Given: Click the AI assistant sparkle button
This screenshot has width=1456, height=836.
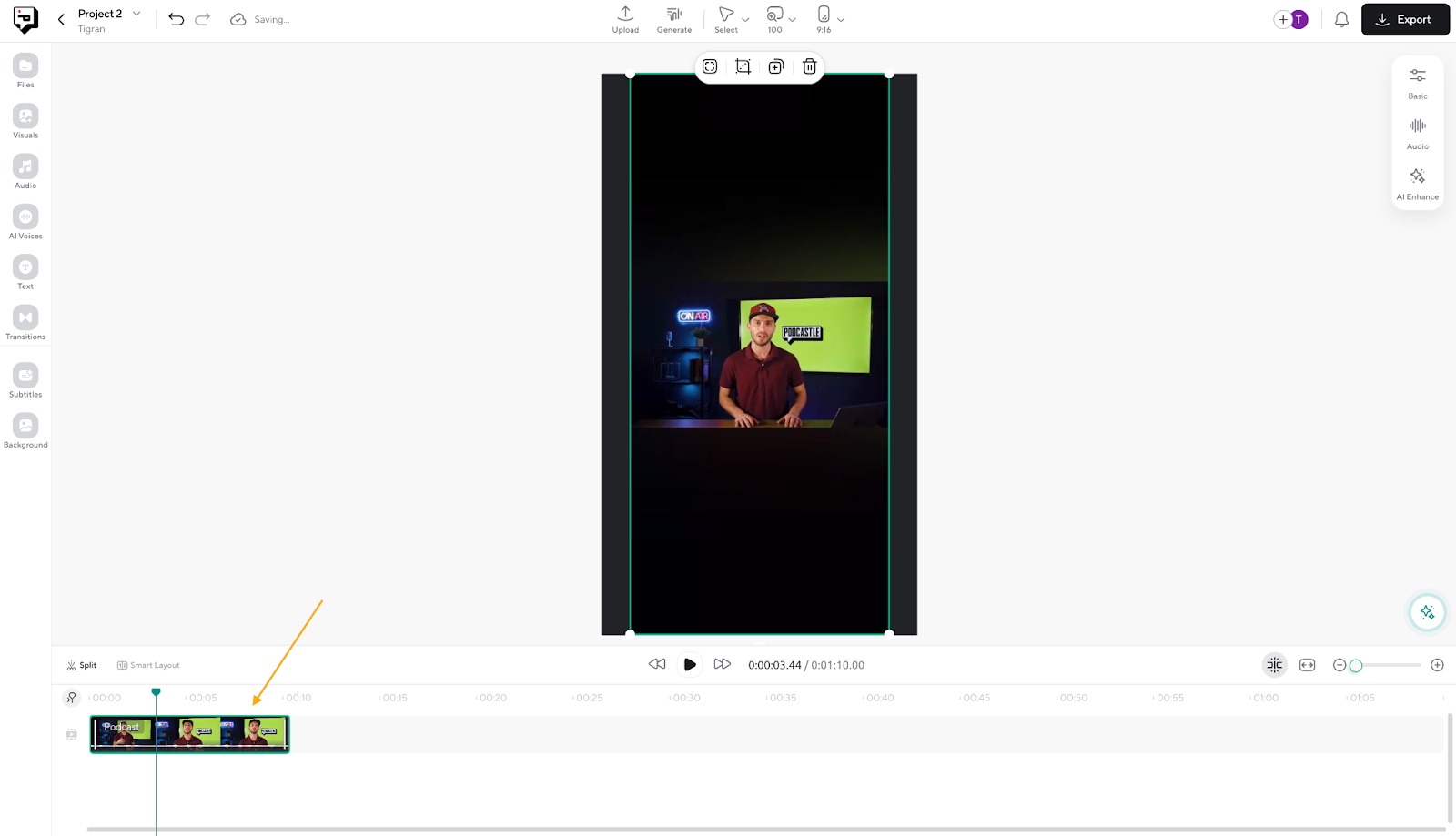Looking at the screenshot, I should coord(1427,612).
